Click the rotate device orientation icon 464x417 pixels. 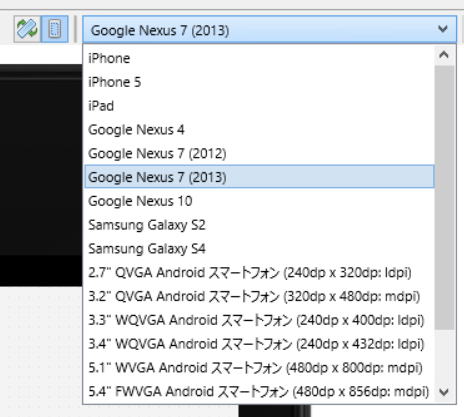27,29
